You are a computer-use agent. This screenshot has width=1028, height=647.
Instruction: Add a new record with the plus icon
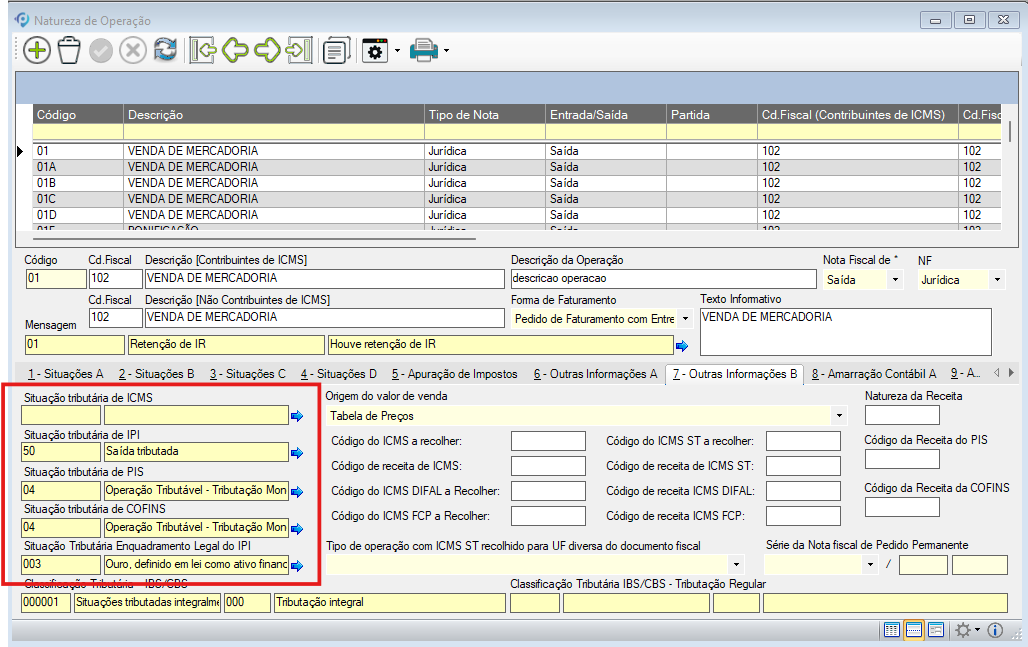[37, 50]
